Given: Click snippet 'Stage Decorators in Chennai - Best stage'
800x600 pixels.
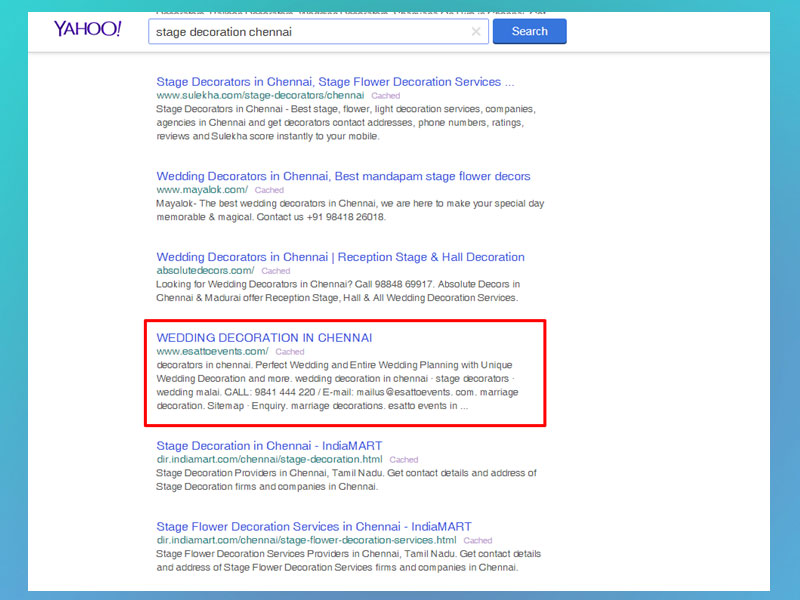Looking at the screenshot, I should (x=247, y=109).
